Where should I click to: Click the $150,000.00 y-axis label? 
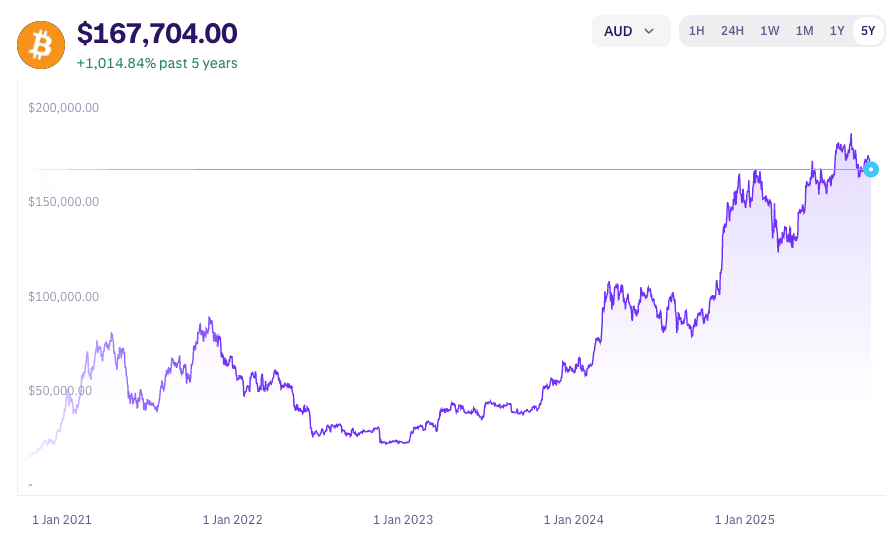point(63,202)
